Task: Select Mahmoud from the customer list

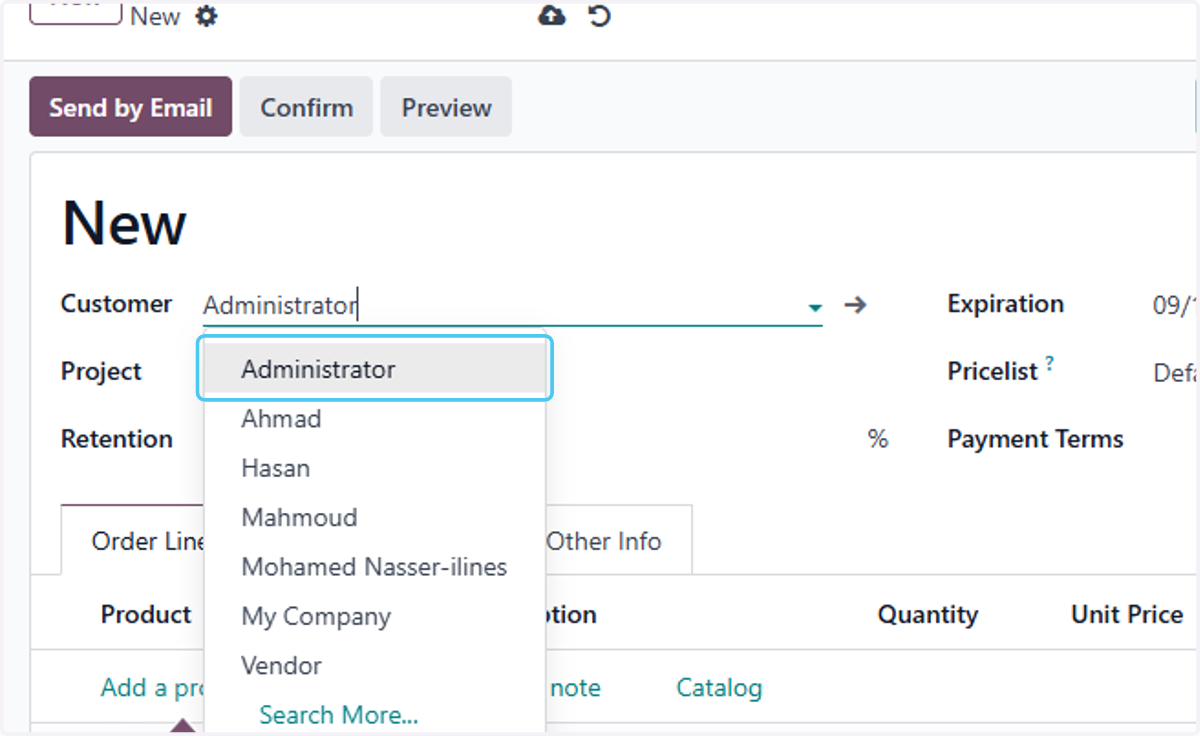Action: [376, 517]
